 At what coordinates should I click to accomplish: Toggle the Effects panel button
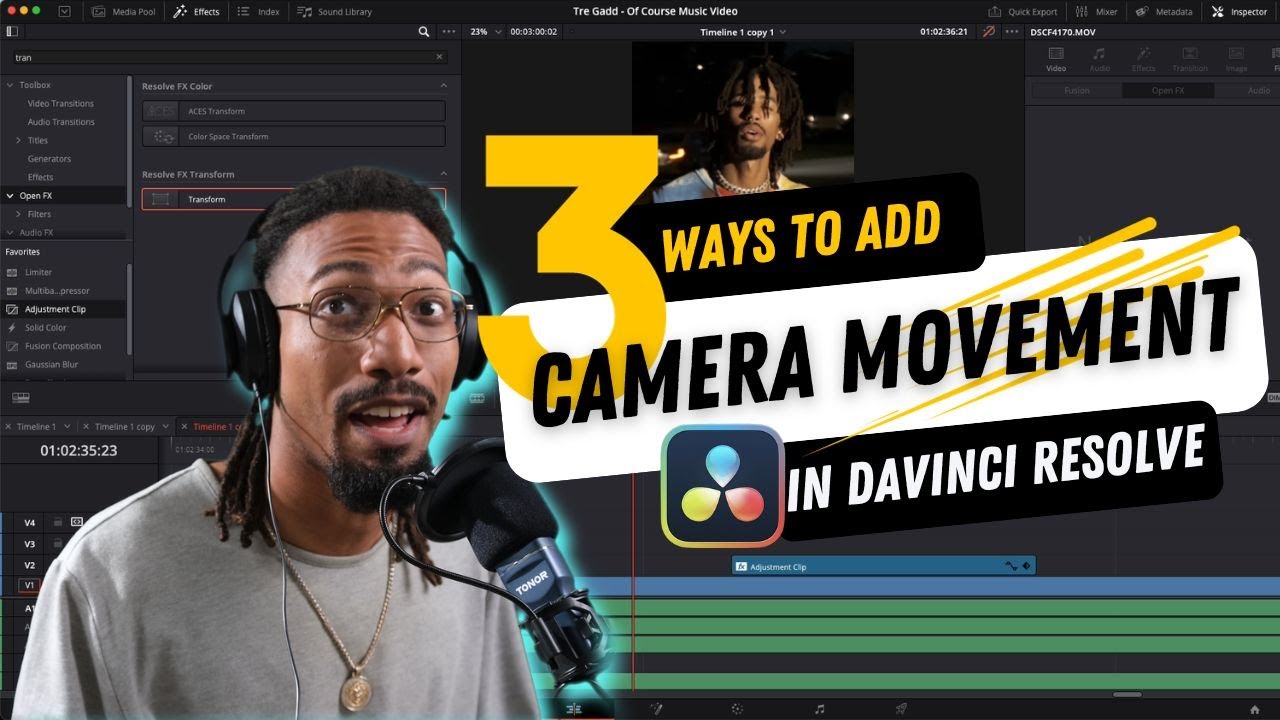pyautogui.click(x=196, y=12)
